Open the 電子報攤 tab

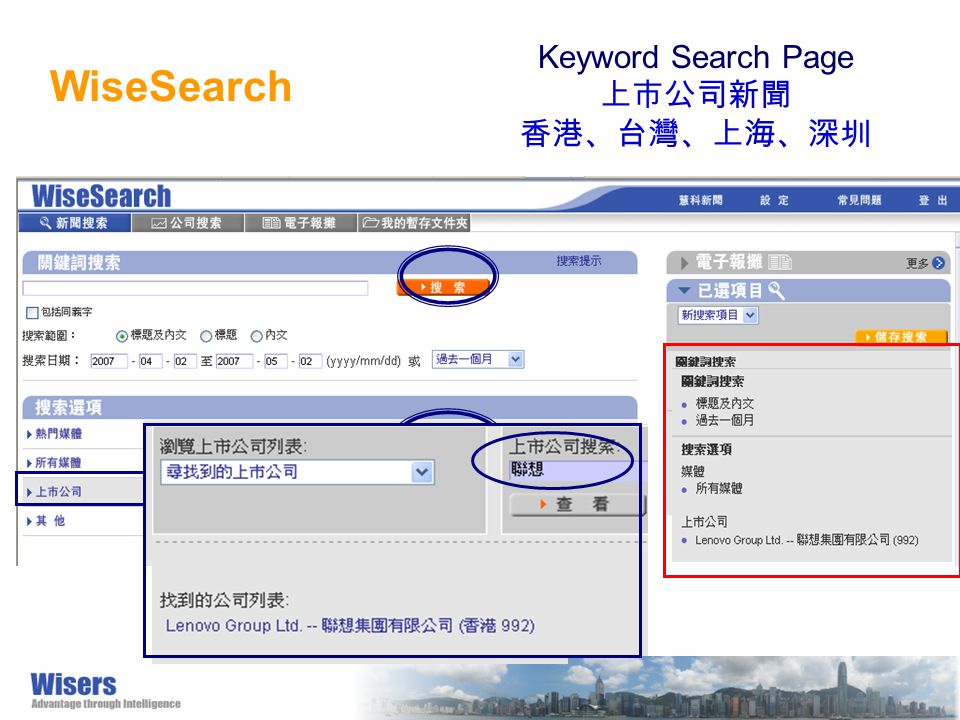tap(300, 223)
